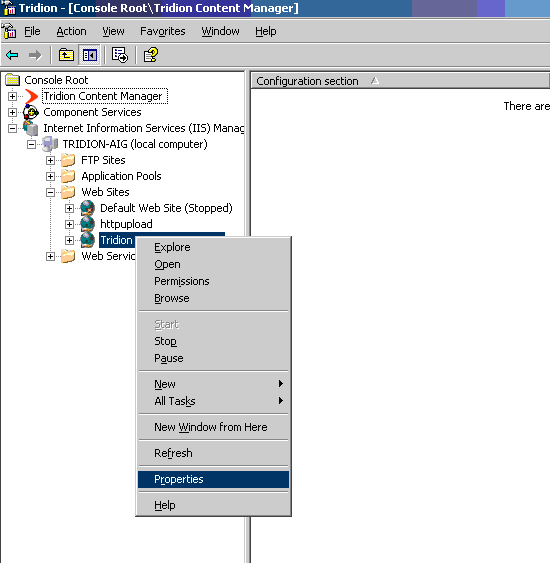
Task: Expand the Application Pools folder
Action: tap(50, 176)
